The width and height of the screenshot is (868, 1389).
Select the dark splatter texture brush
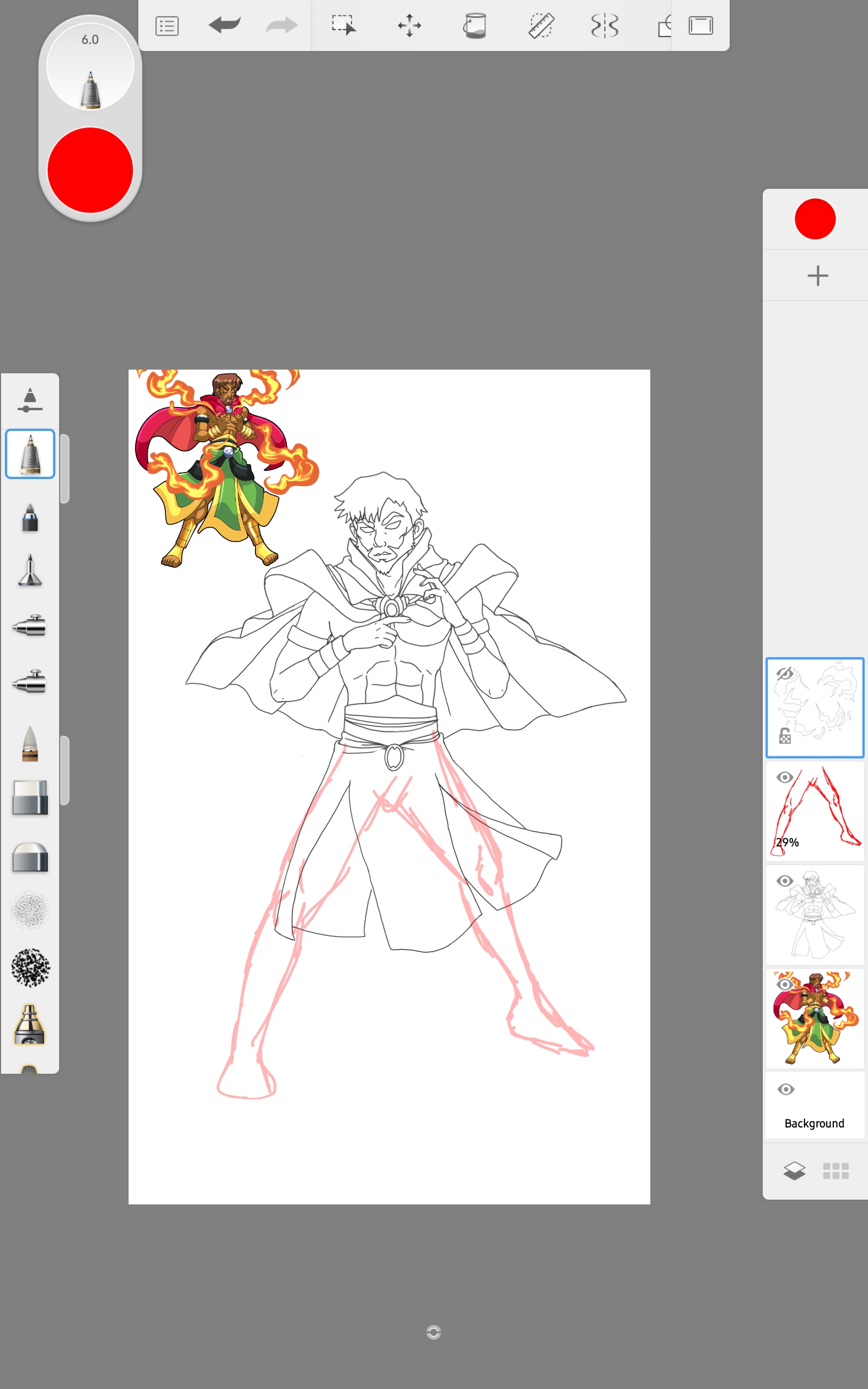click(x=30, y=968)
